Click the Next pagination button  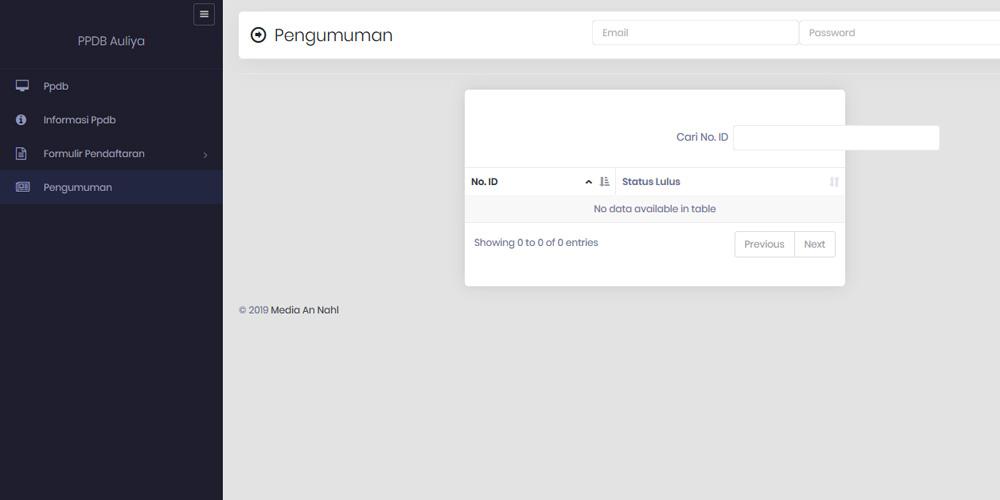point(814,244)
